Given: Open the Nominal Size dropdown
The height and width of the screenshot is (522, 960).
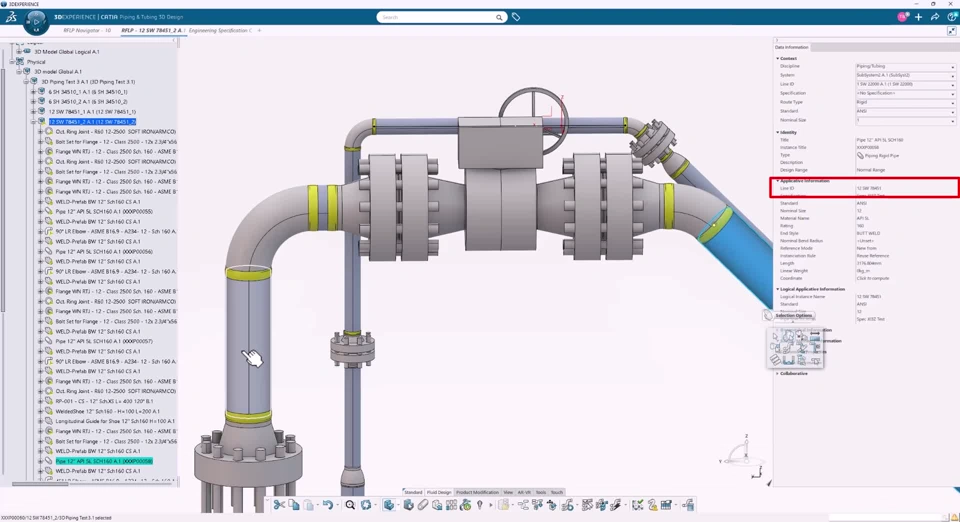Looking at the screenshot, I should pos(905,120).
